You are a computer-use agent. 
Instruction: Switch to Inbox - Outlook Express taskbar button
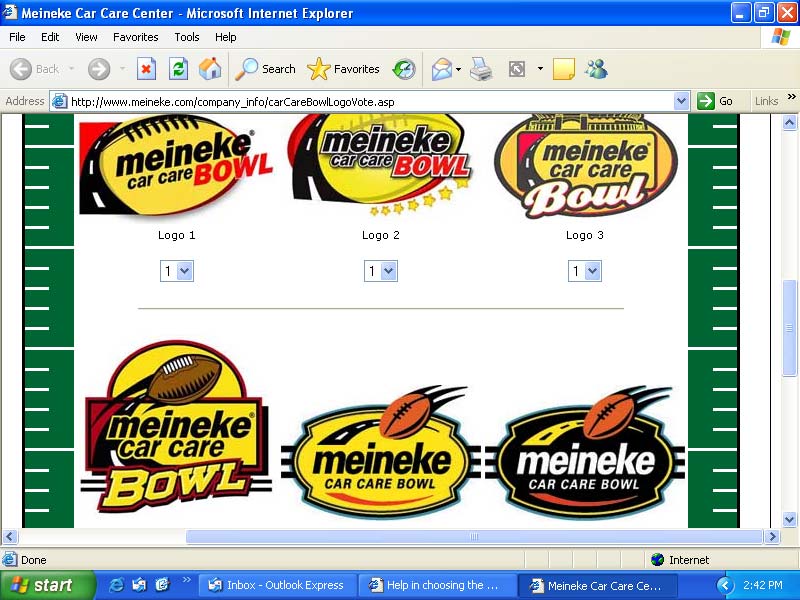(277, 585)
